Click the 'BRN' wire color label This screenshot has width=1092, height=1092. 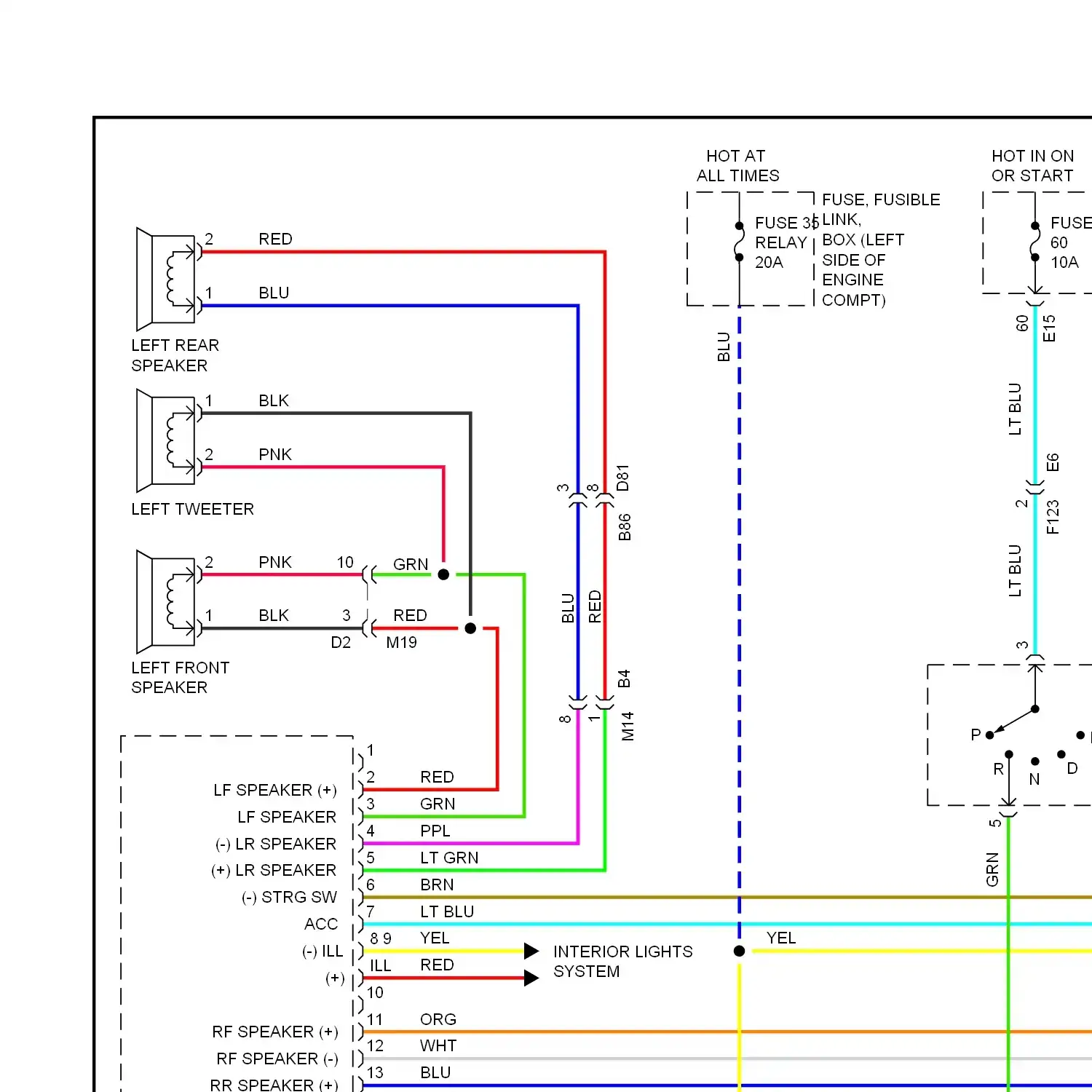coord(437,885)
